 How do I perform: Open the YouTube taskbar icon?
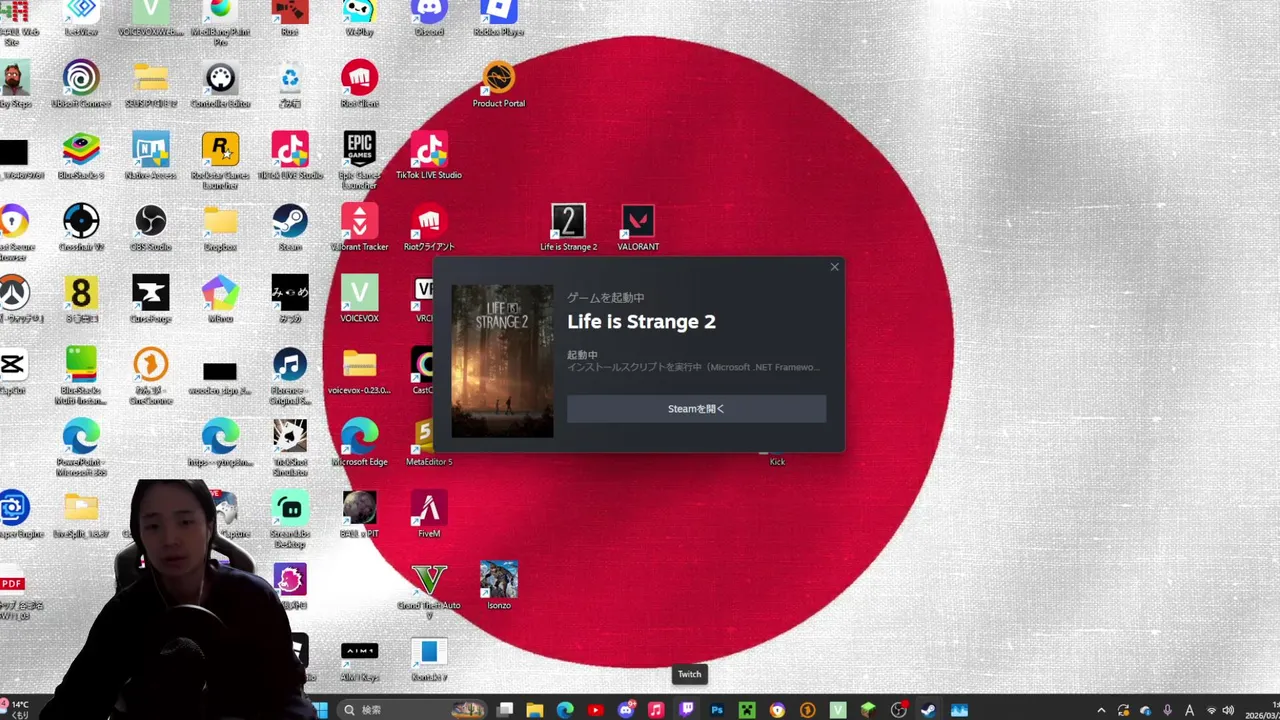(596, 710)
